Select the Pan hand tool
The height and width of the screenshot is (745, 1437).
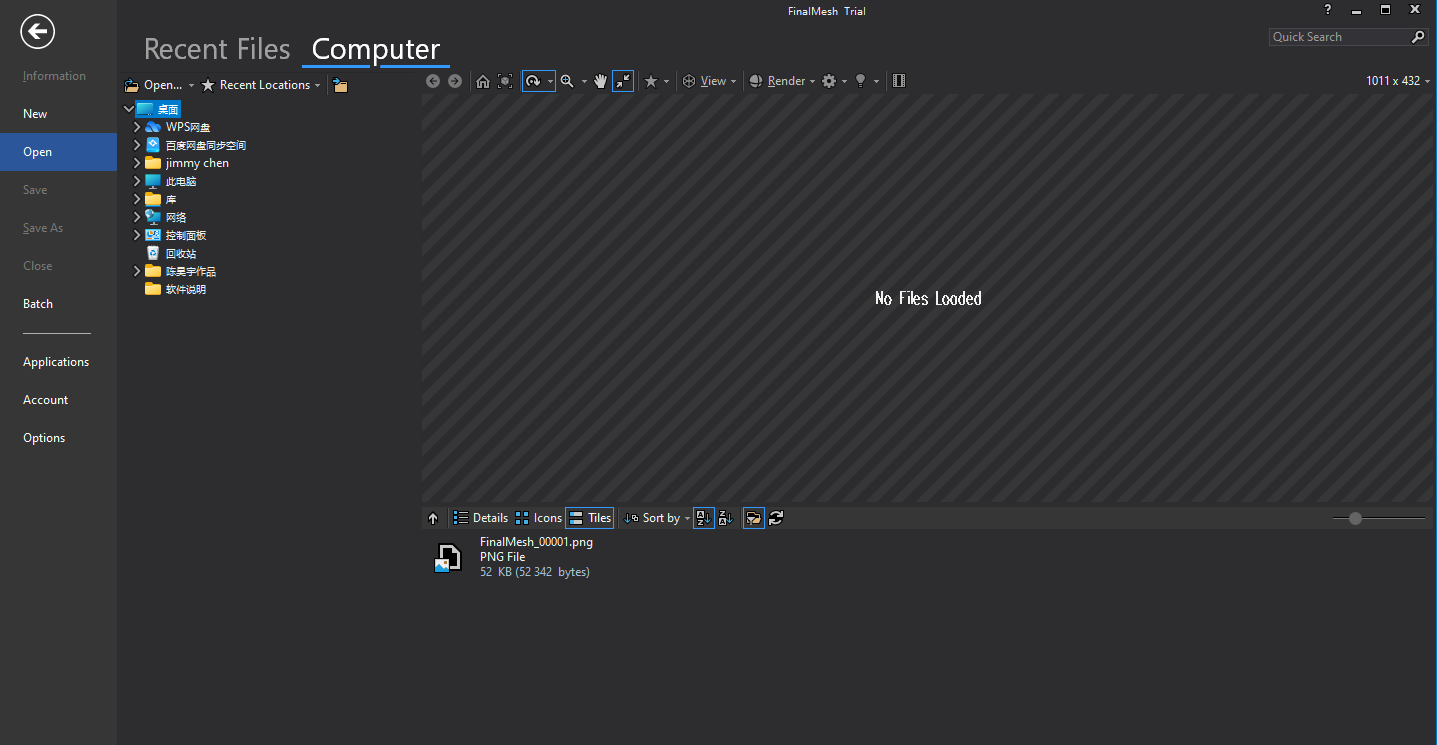point(600,81)
